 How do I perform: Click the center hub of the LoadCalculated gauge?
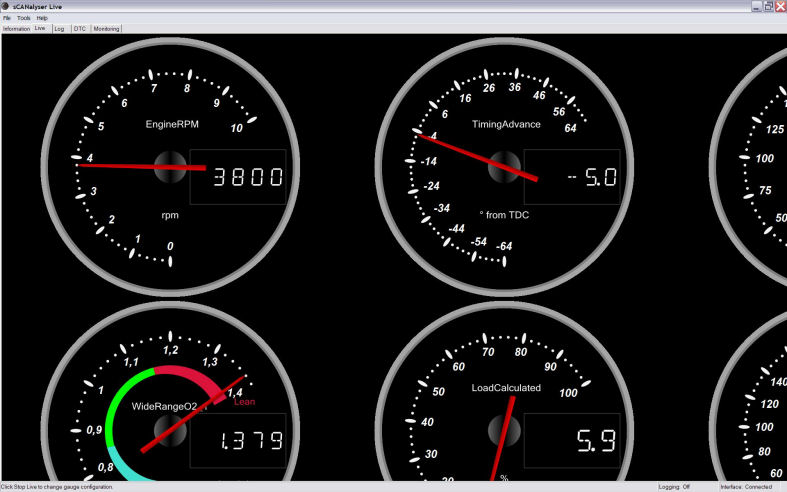(x=504, y=431)
